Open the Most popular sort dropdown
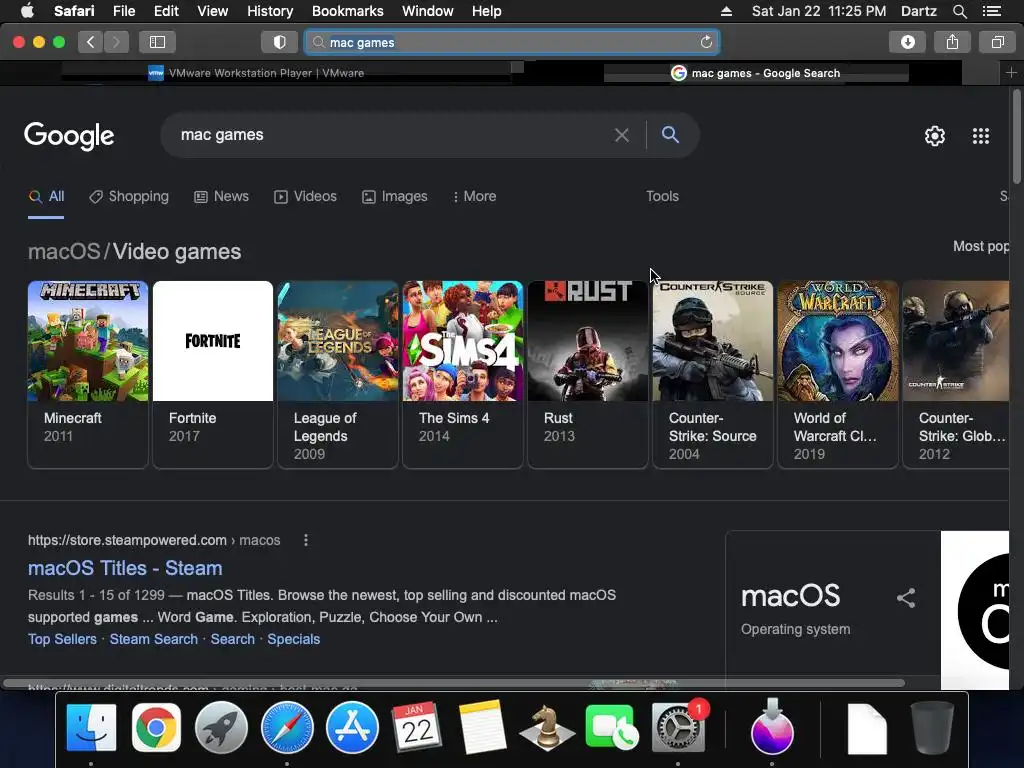The width and height of the screenshot is (1024, 768). point(980,246)
